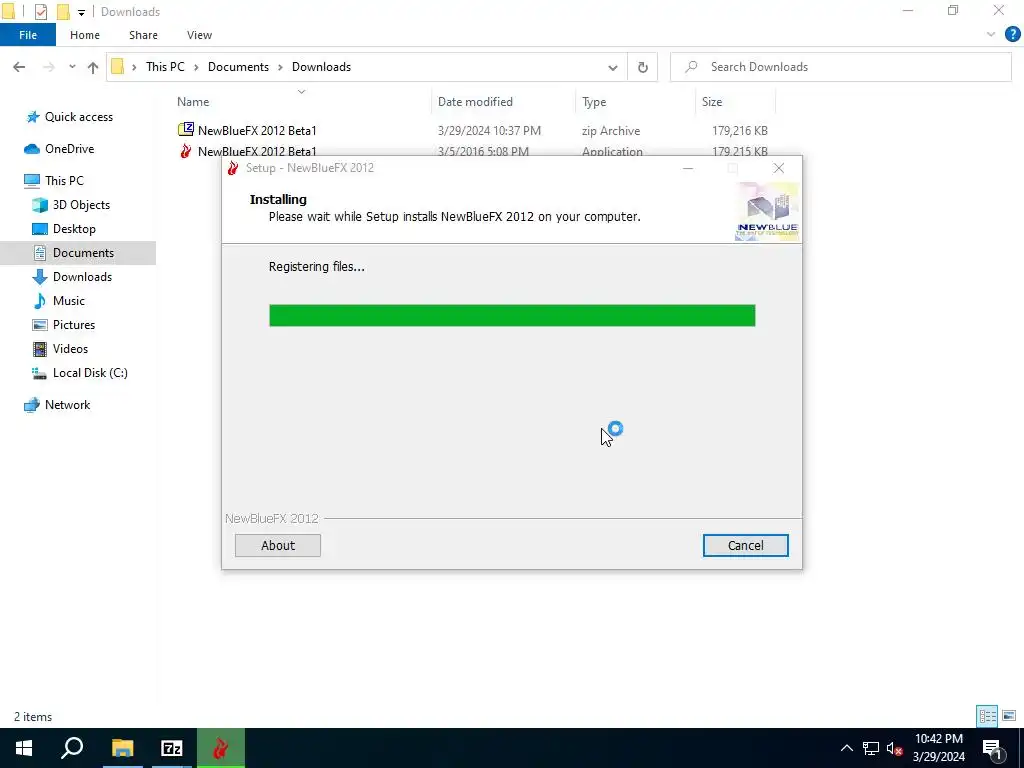Click the Music note icon
Image resolution: width=1024 pixels, height=768 pixels.
tap(40, 301)
